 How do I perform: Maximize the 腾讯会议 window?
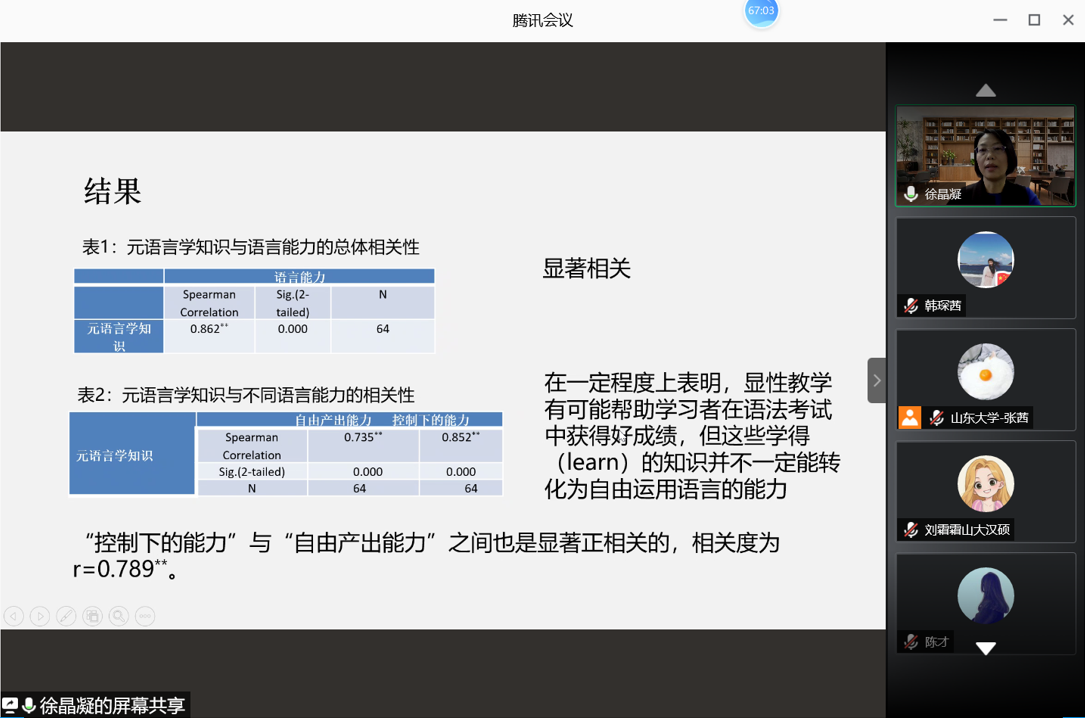tap(1034, 20)
